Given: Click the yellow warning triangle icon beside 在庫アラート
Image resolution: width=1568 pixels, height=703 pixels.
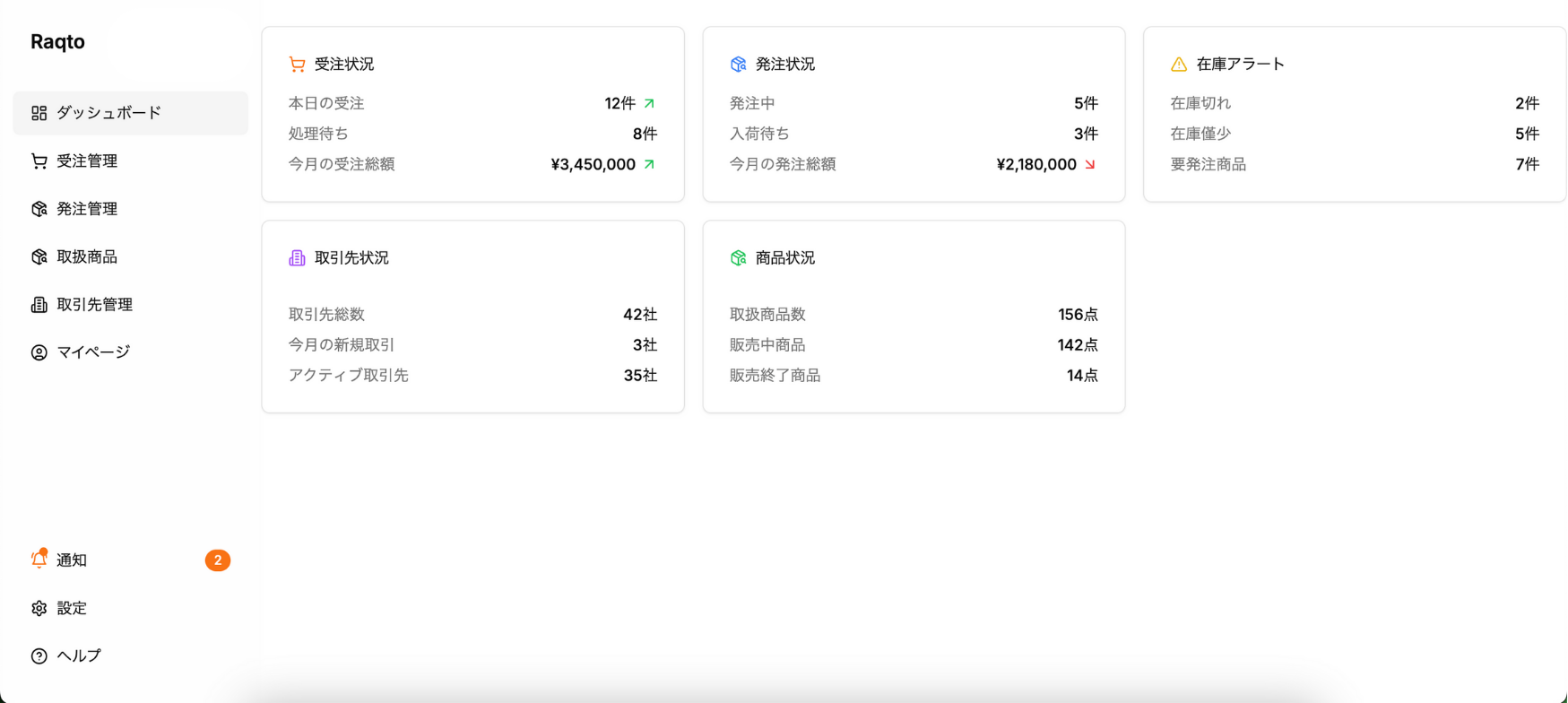Looking at the screenshot, I should [x=1179, y=65].
